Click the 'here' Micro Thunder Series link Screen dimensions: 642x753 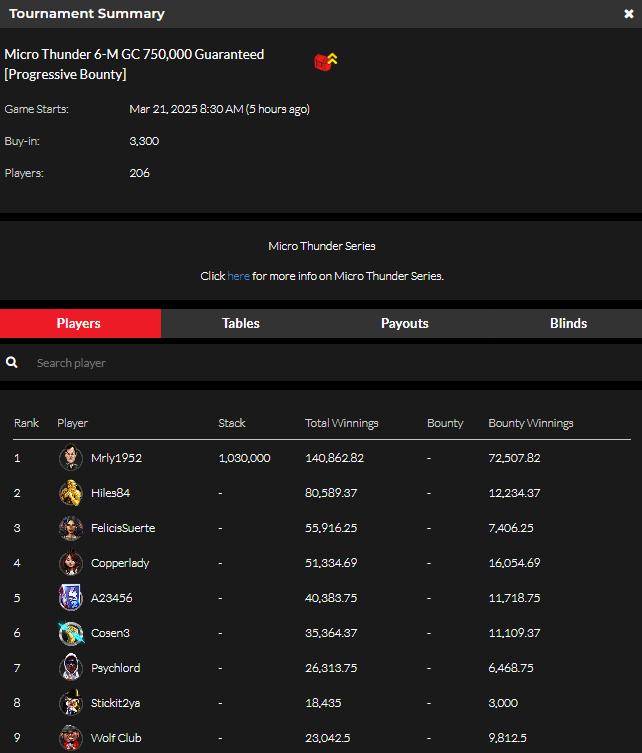pos(238,276)
